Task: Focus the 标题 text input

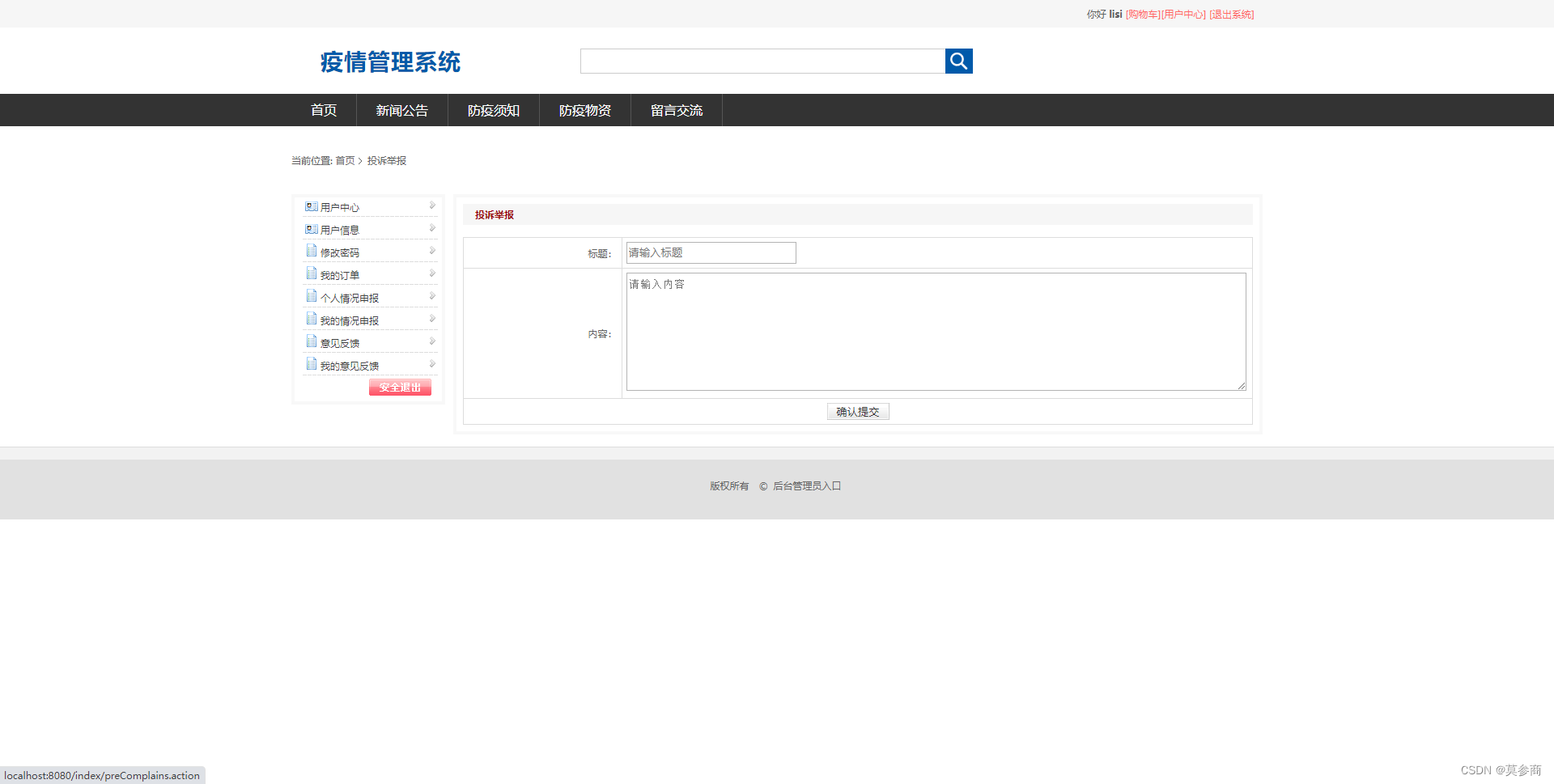Action: (x=711, y=252)
